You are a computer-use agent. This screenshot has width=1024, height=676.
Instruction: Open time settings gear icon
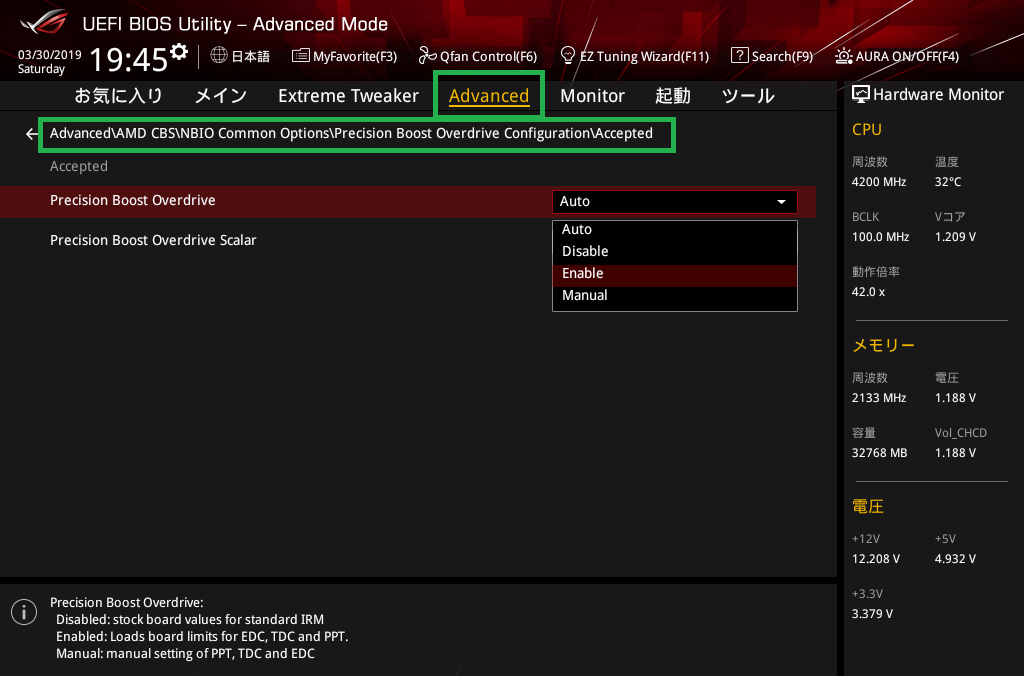pos(179,52)
